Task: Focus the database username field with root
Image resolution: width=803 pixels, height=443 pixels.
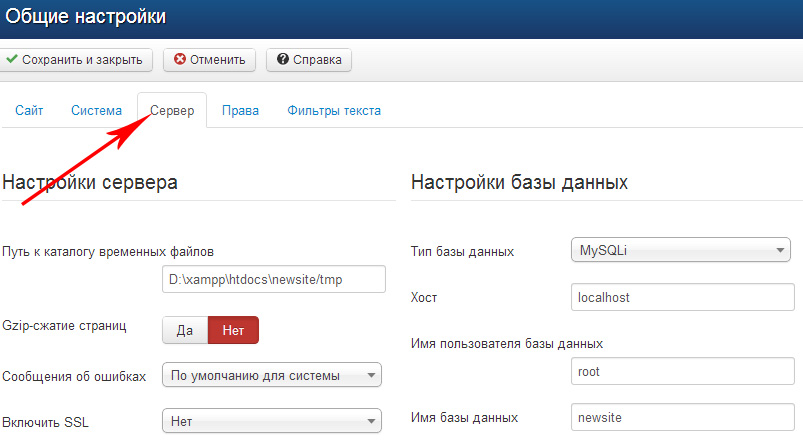Action: pos(680,371)
